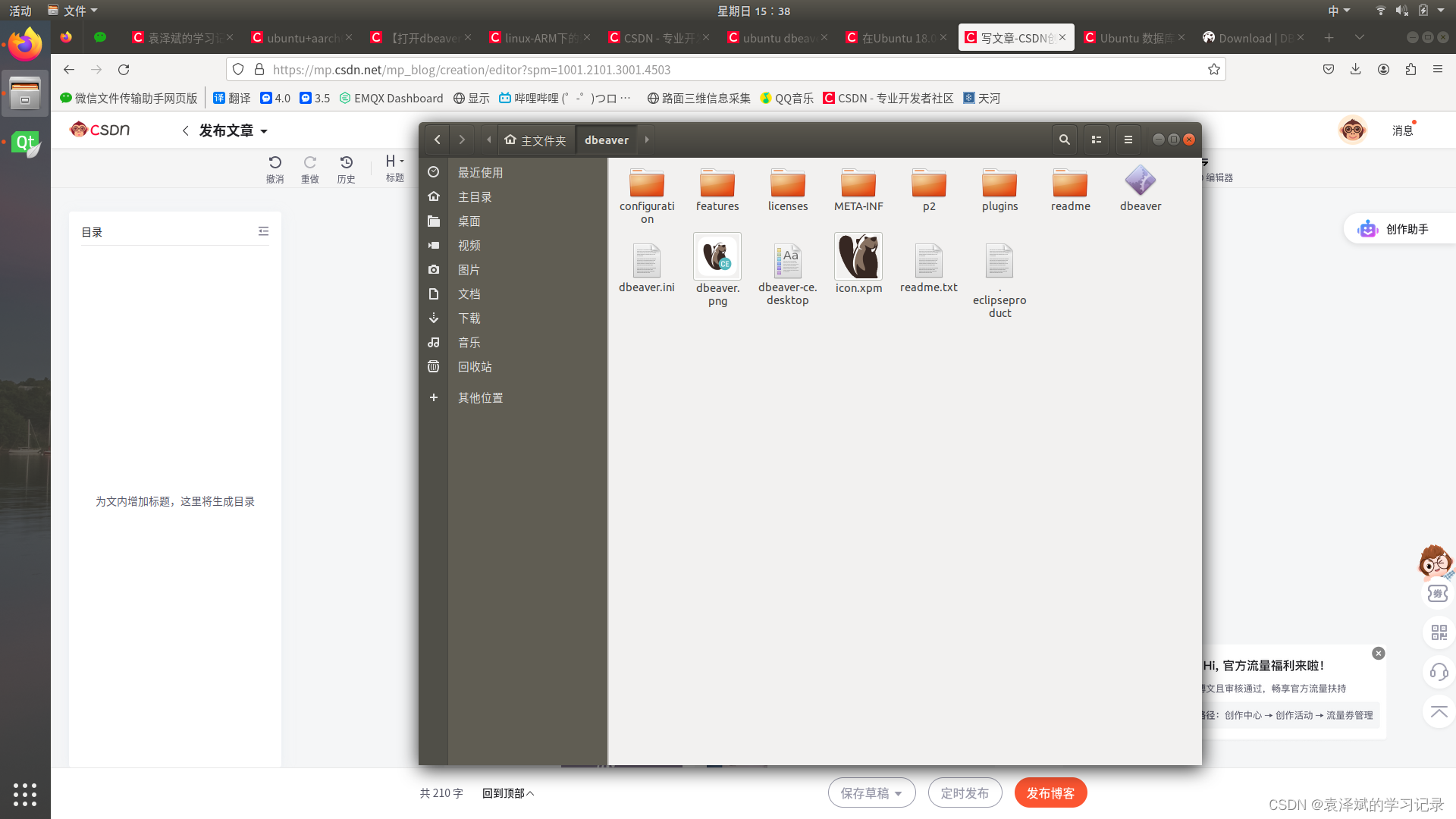The image size is (1456, 819).
Task: Expand the 保存草稿 dropdown arrow
Action: [x=897, y=792]
